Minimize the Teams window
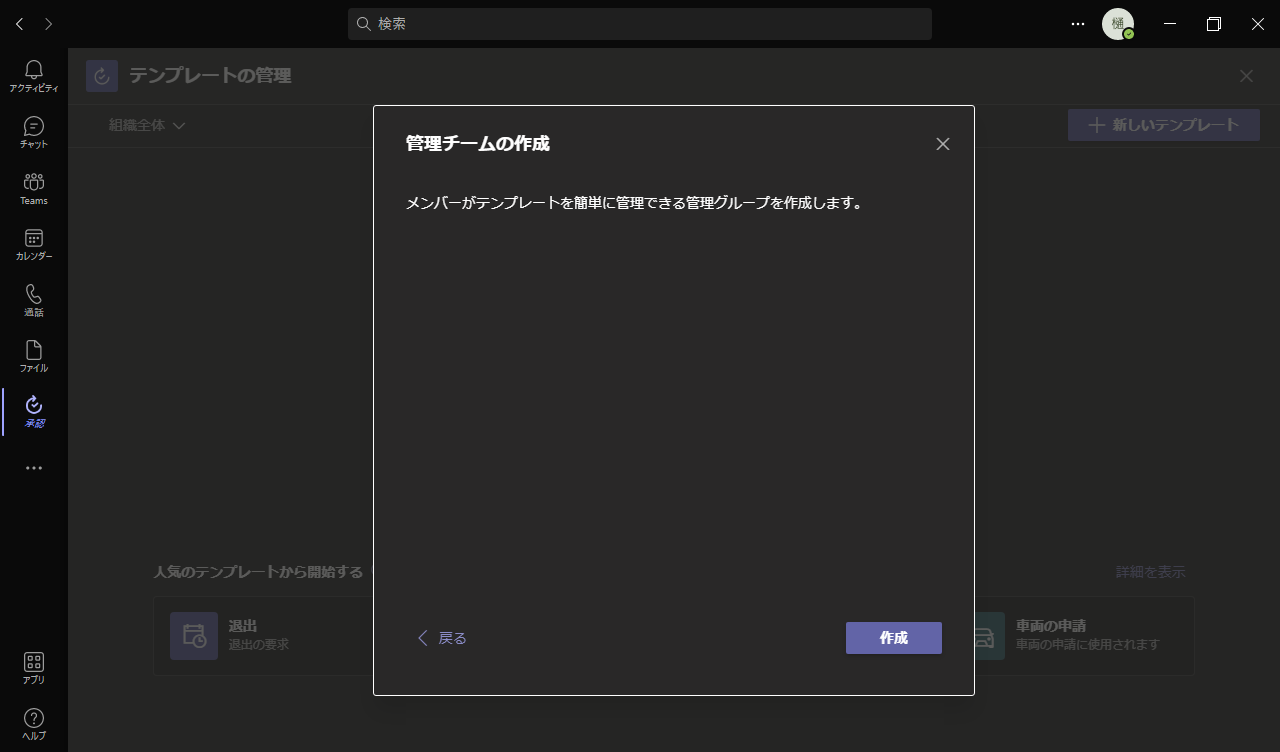The height and width of the screenshot is (752, 1280). click(1170, 24)
